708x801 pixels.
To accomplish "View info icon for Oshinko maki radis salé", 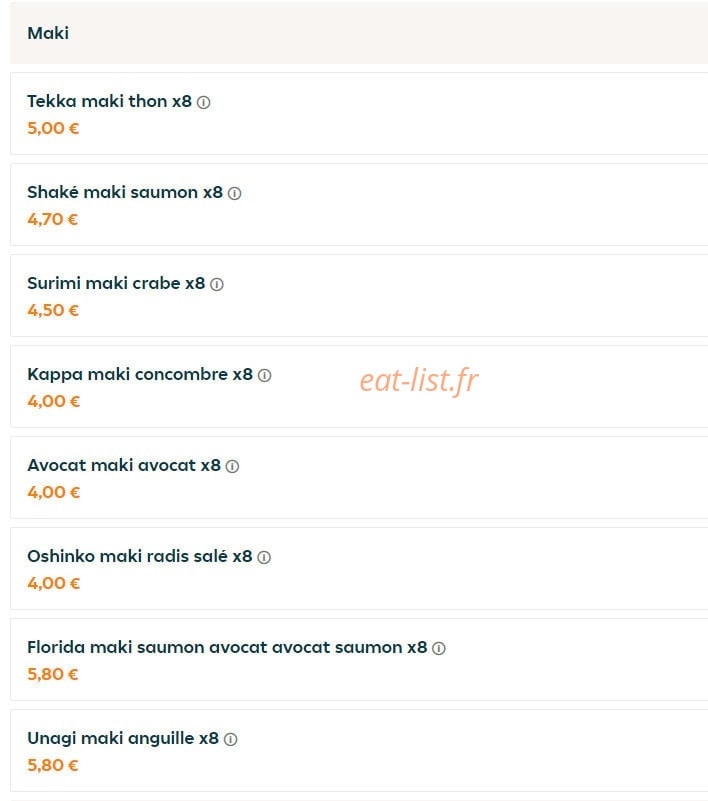I will pyautogui.click(x=264, y=557).
